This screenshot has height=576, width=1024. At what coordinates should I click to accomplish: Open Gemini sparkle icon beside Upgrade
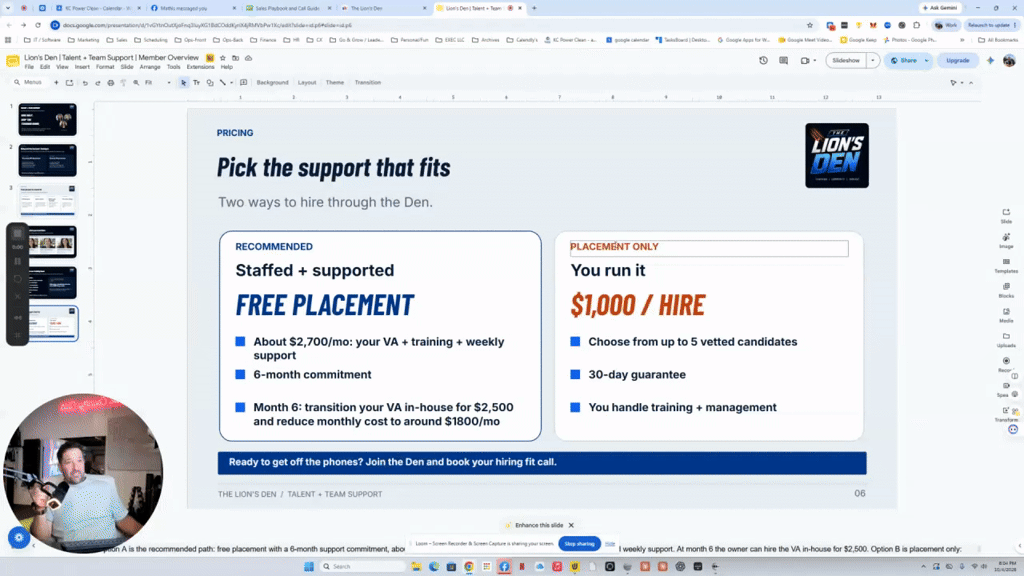coord(990,61)
